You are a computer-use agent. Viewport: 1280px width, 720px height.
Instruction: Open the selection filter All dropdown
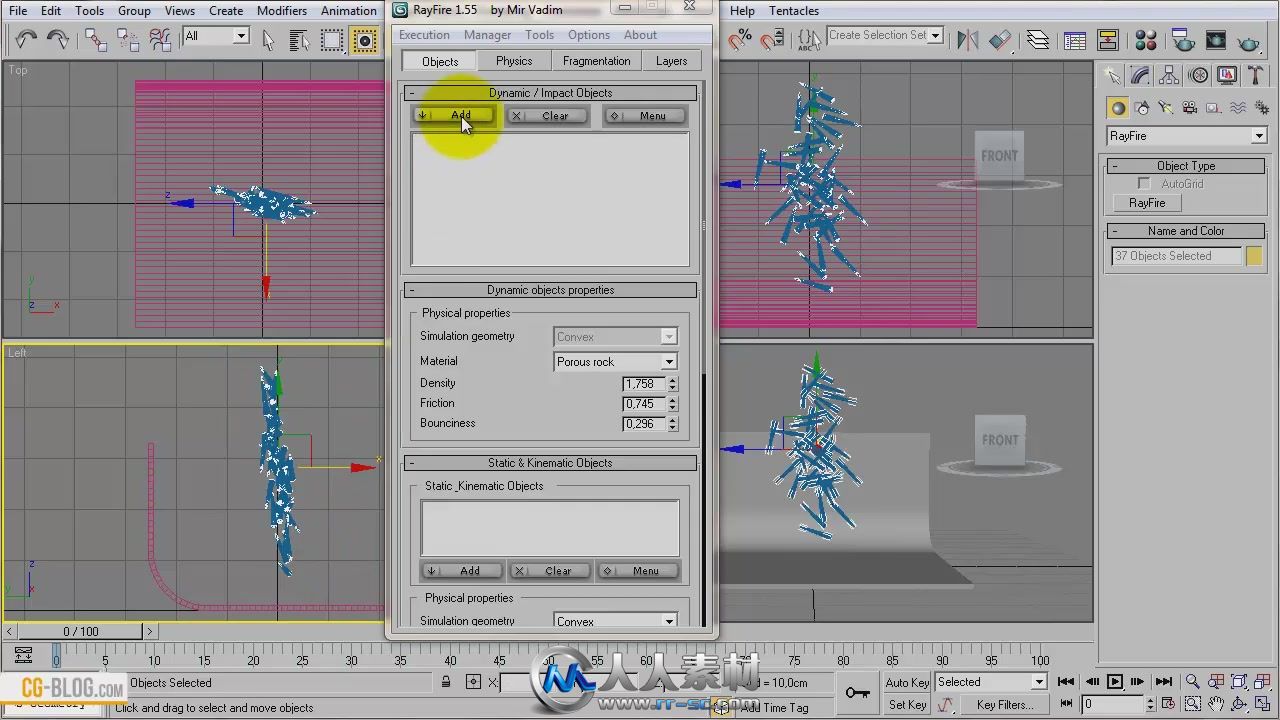point(215,36)
